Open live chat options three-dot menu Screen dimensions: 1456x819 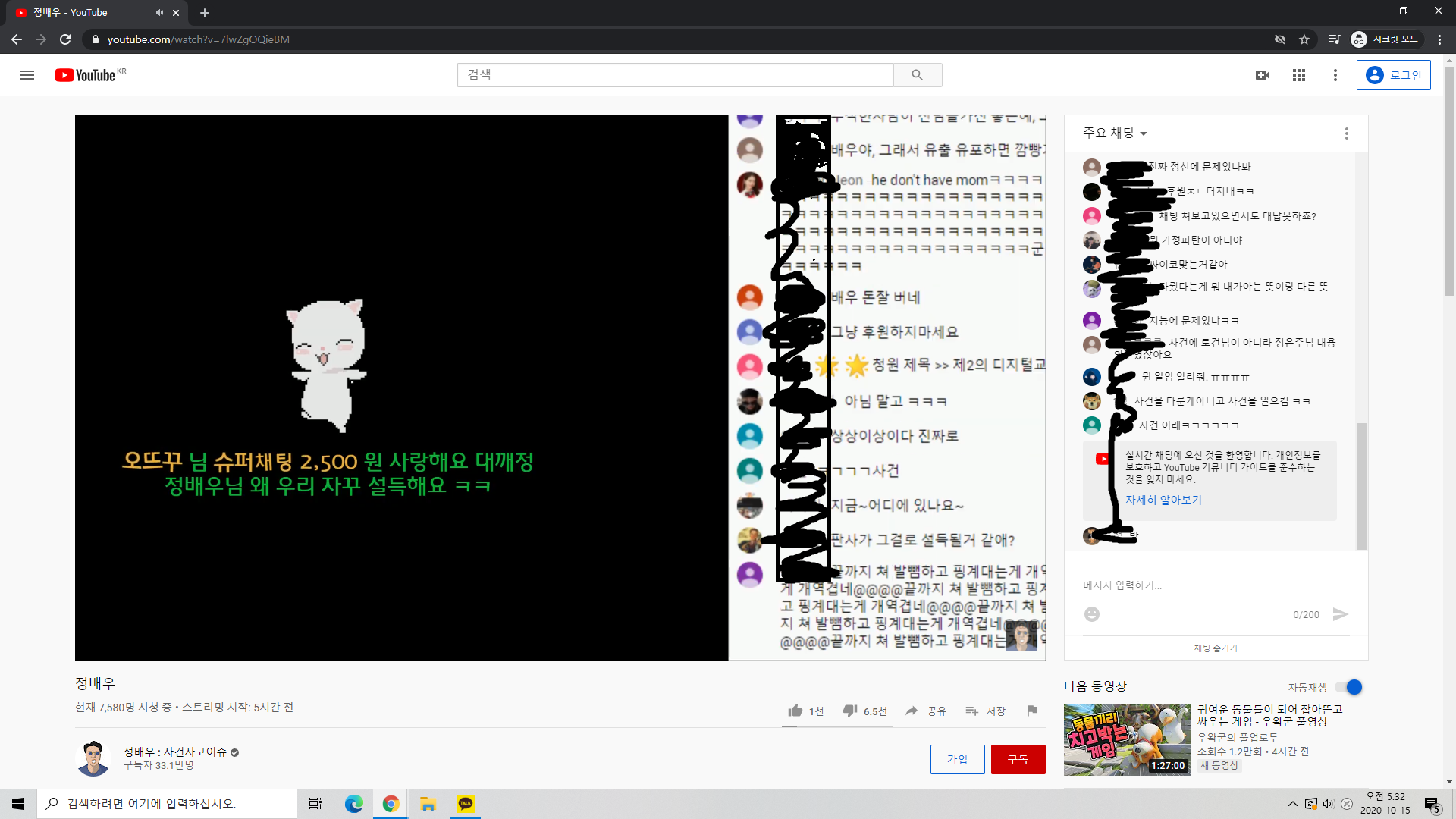1347,133
